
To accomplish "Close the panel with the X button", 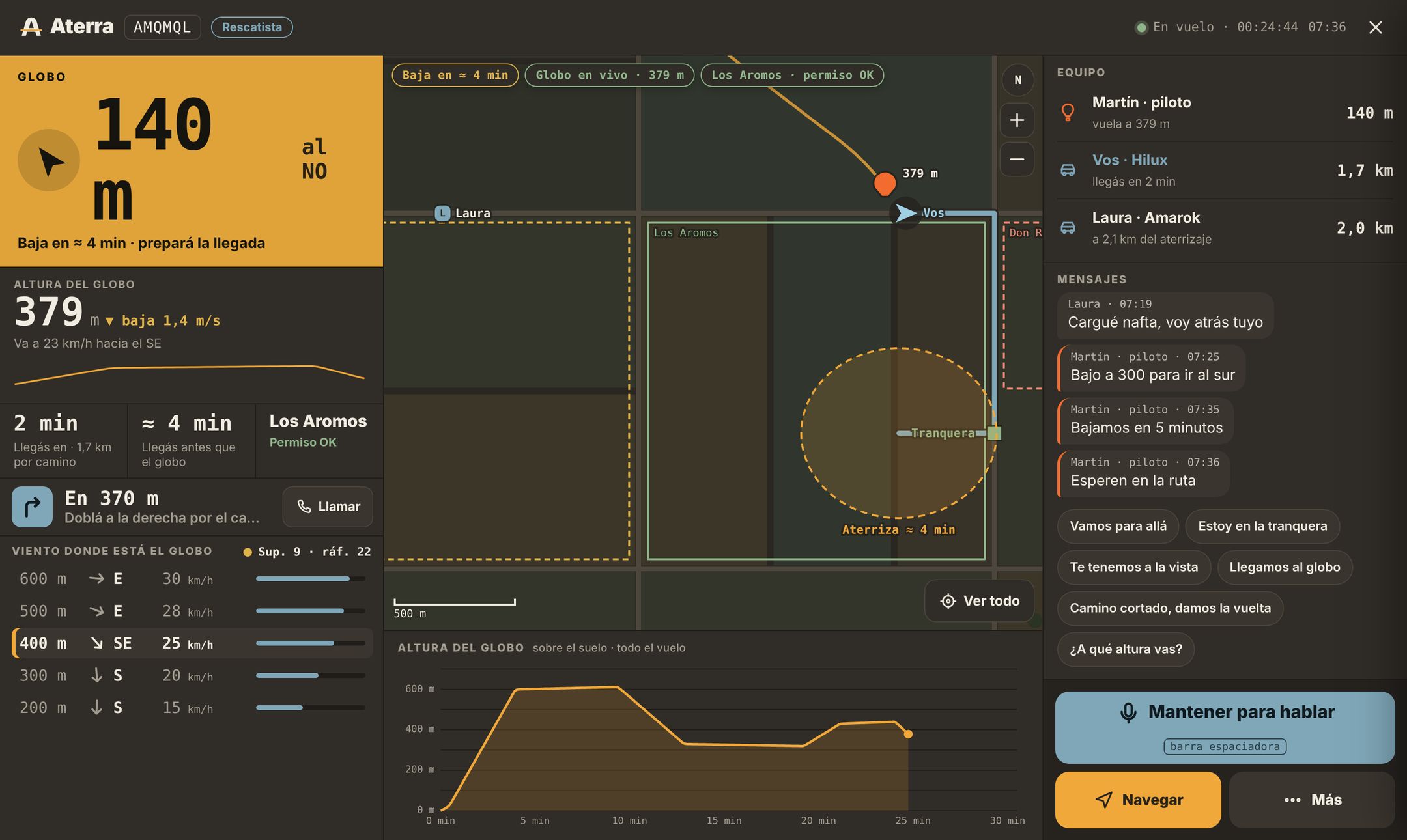I will coord(1375,27).
